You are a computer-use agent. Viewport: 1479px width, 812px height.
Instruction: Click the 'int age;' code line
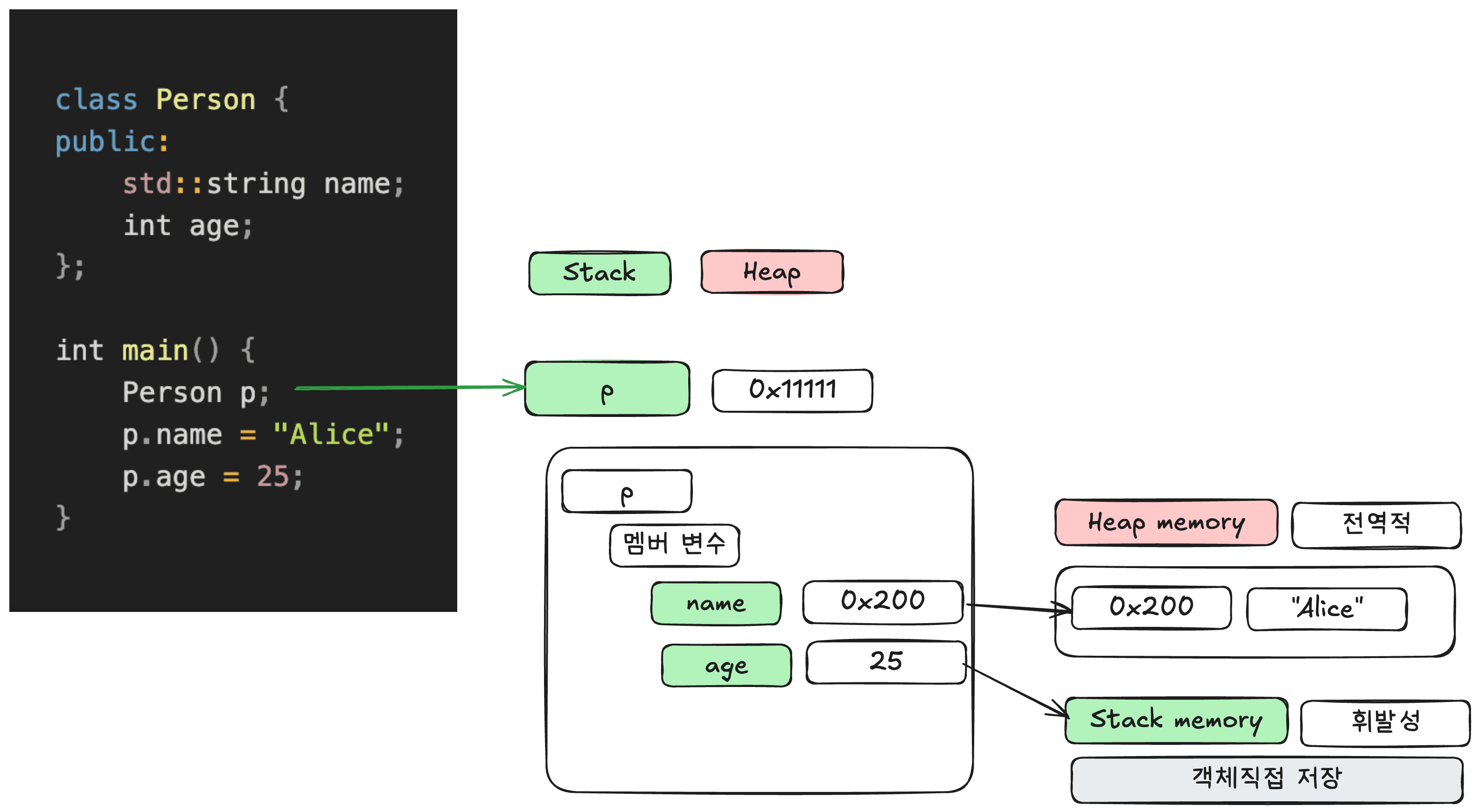click(x=188, y=226)
